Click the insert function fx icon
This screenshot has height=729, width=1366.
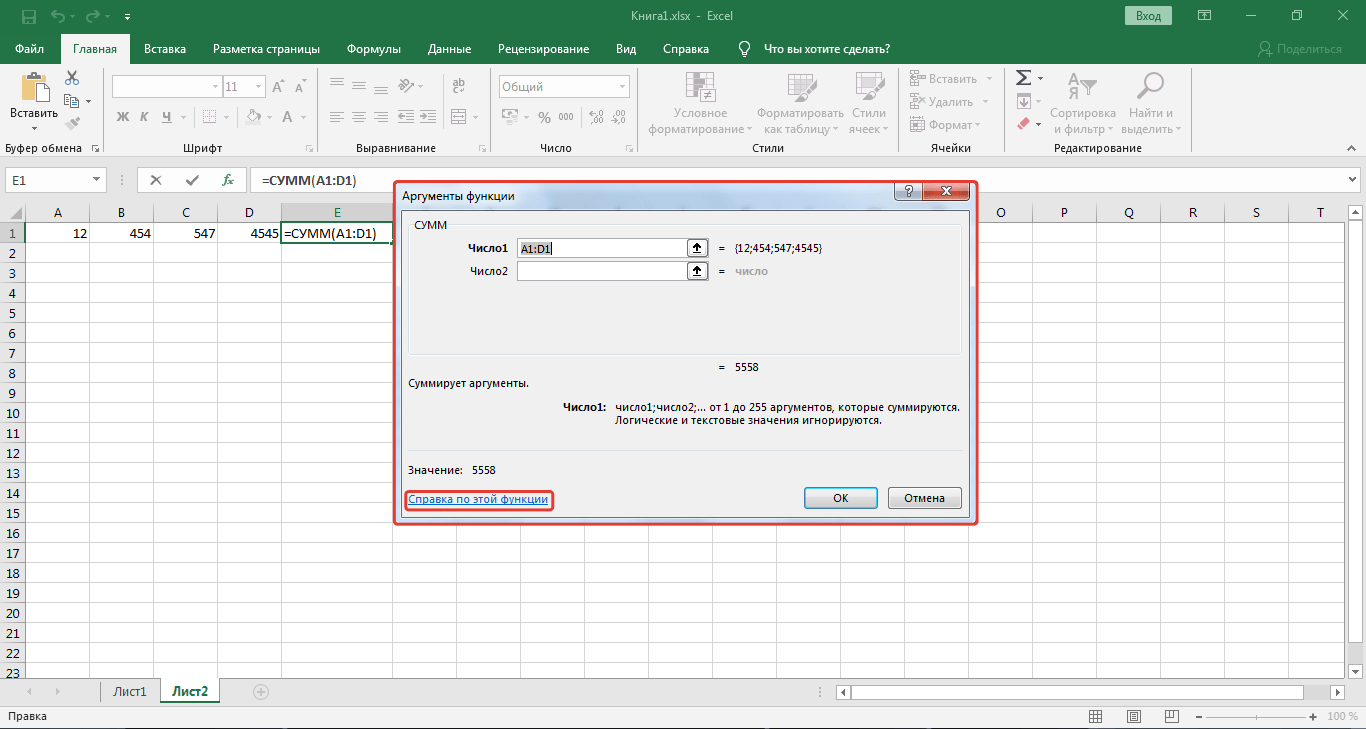pyautogui.click(x=228, y=181)
